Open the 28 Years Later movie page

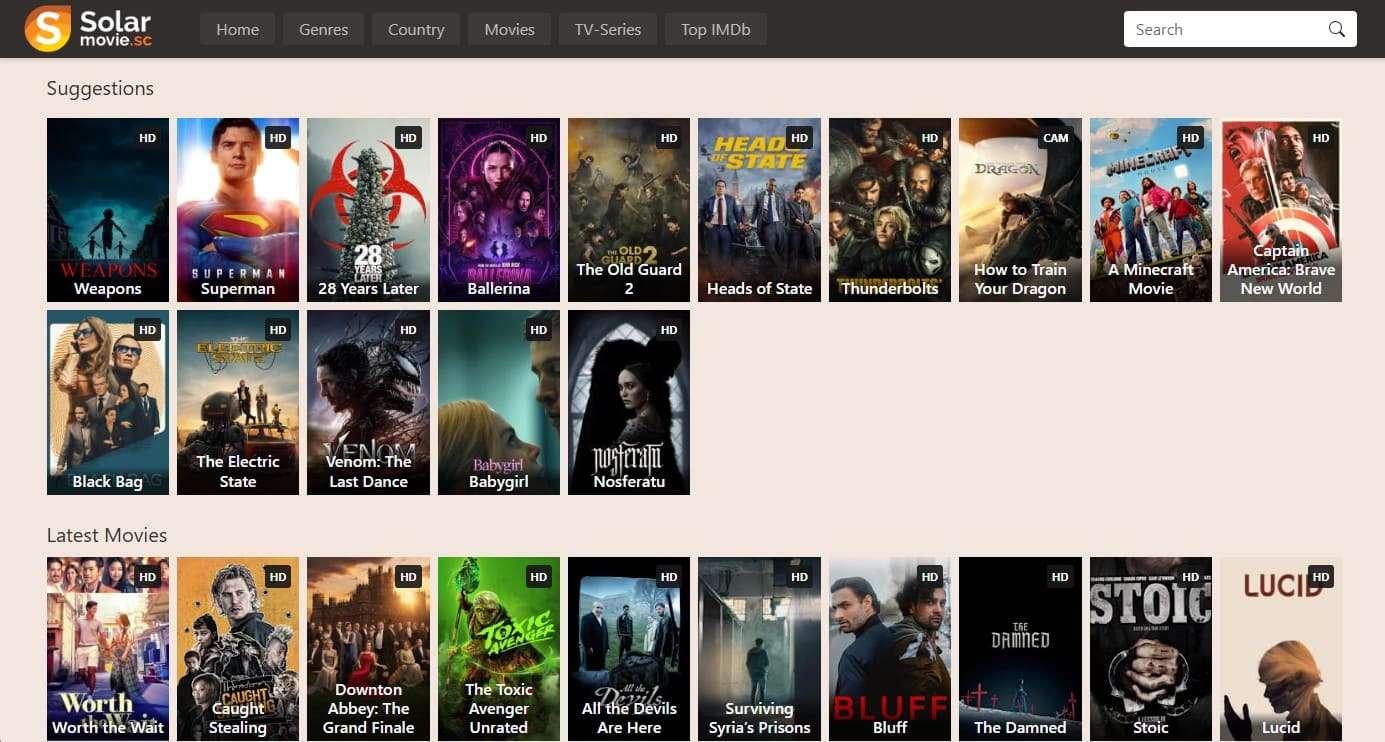point(368,210)
